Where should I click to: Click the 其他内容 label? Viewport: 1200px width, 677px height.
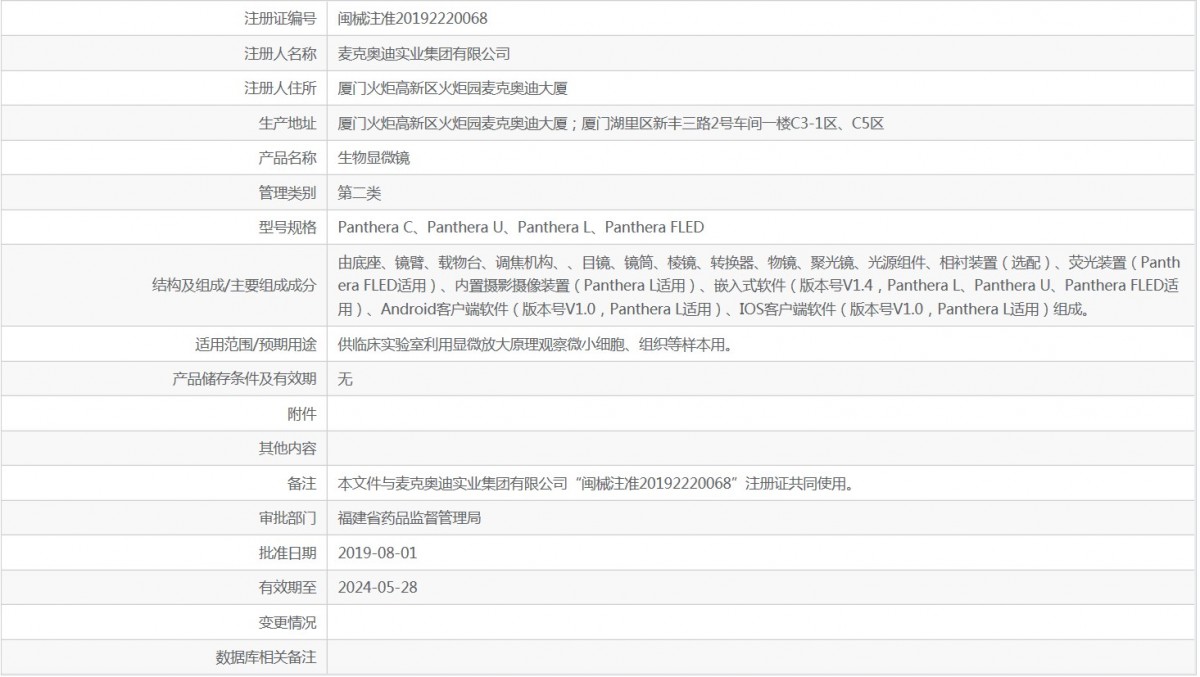(x=288, y=448)
